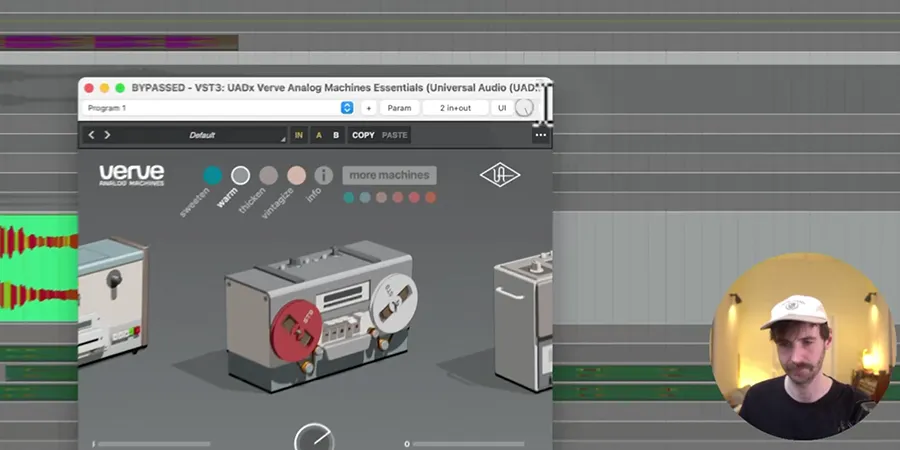Image resolution: width=900 pixels, height=450 pixels.
Task: Select the warm mode circle
Action: 240,176
